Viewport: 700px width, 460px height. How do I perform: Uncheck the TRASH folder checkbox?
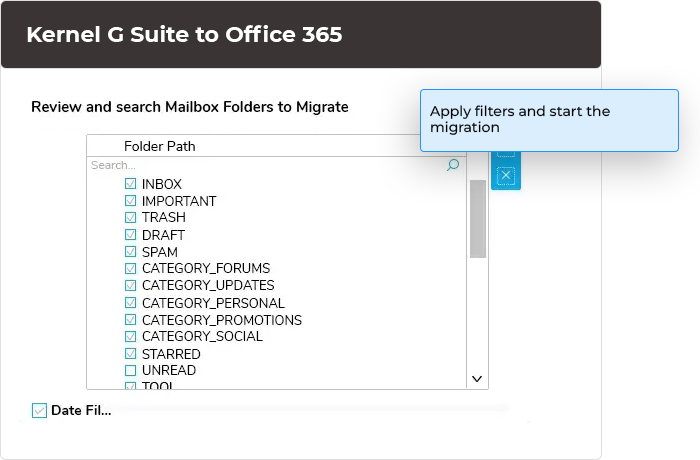pyautogui.click(x=130, y=217)
